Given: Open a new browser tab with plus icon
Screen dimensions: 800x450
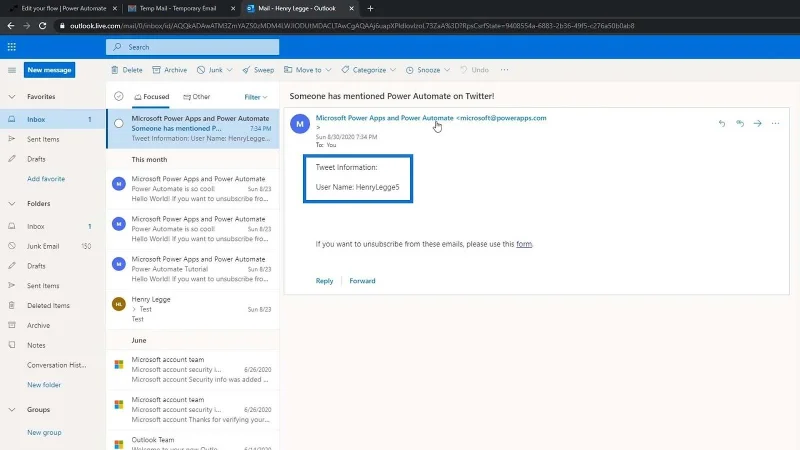Looking at the screenshot, I should tap(370, 8).
